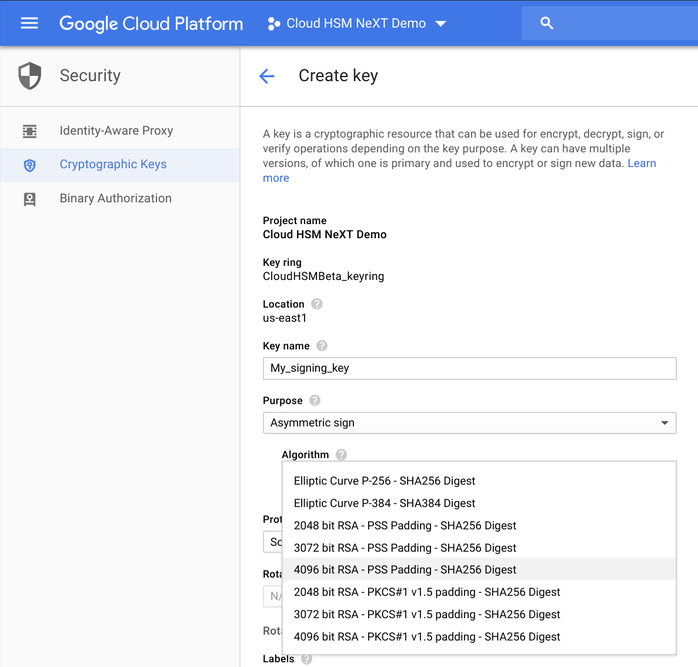698x667 pixels.
Task: Select Elliptic Curve P-256 - SHA256 Digest
Action: 479,481
